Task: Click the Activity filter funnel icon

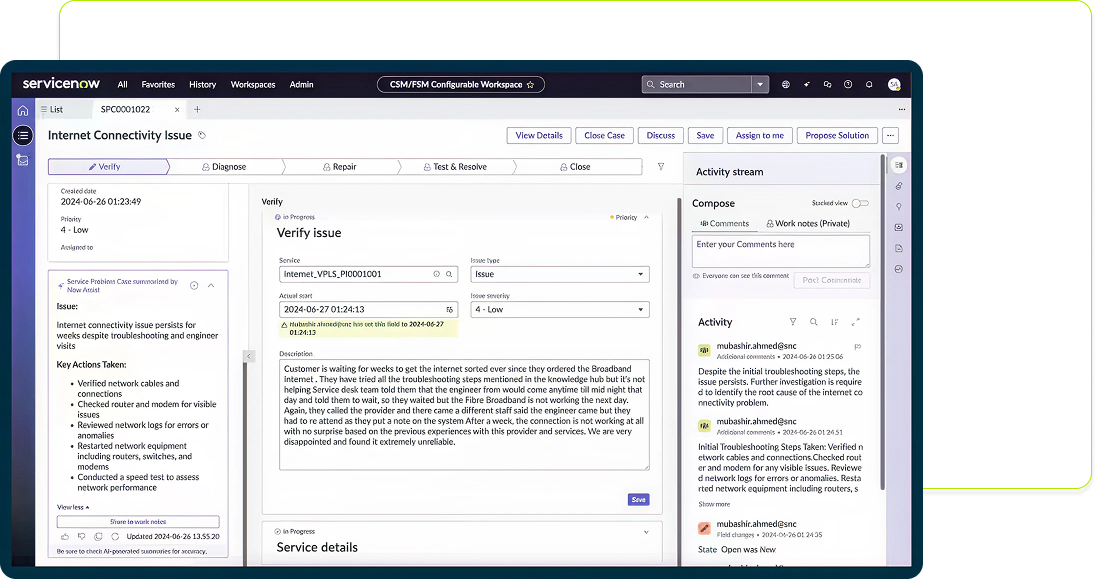Action: pos(793,322)
